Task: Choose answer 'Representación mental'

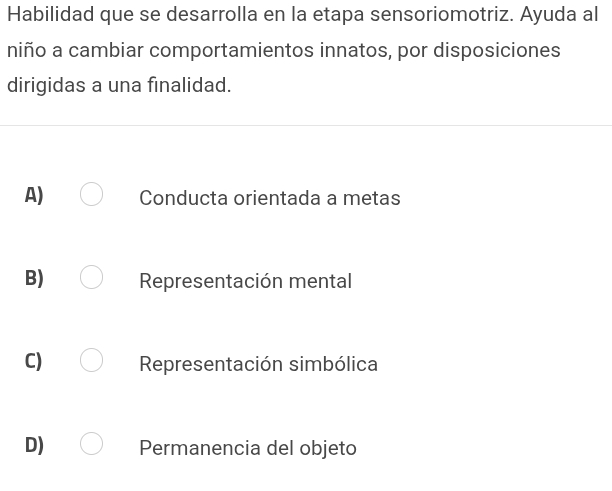Action: pos(246,281)
